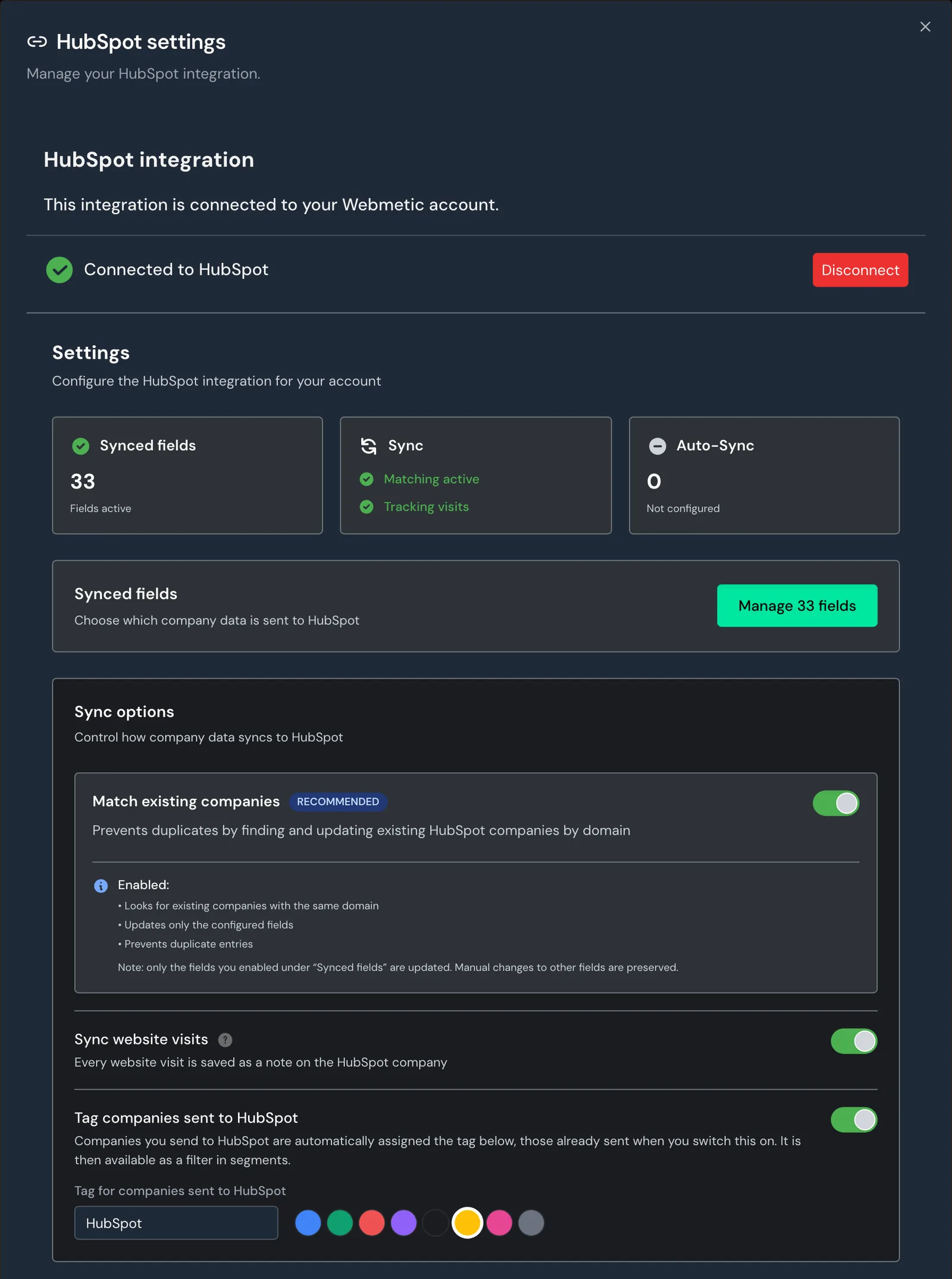Choose the black tag color
Image resolution: width=952 pixels, height=1279 pixels.
[x=436, y=1223]
